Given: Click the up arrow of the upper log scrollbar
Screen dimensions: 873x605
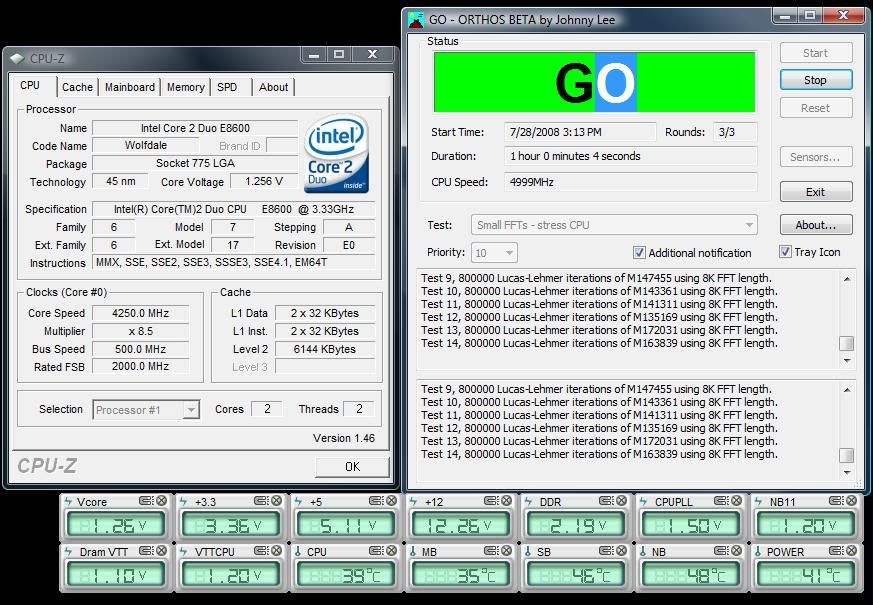Looking at the screenshot, I should pyautogui.click(x=847, y=279).
